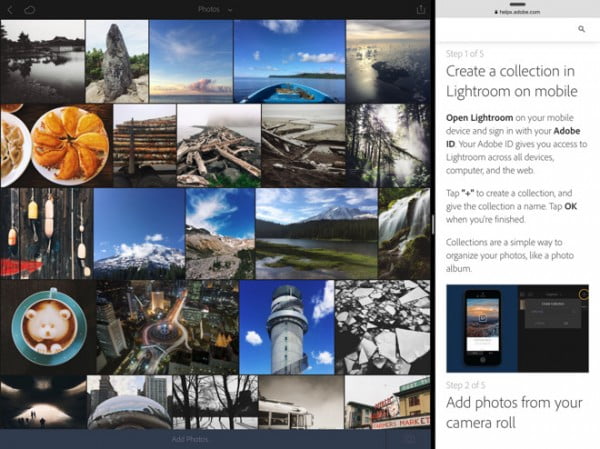The width and height of the screenshot is (600, 449).
Task: Open the snowy mountain blue sky photo
Action: 138,233
